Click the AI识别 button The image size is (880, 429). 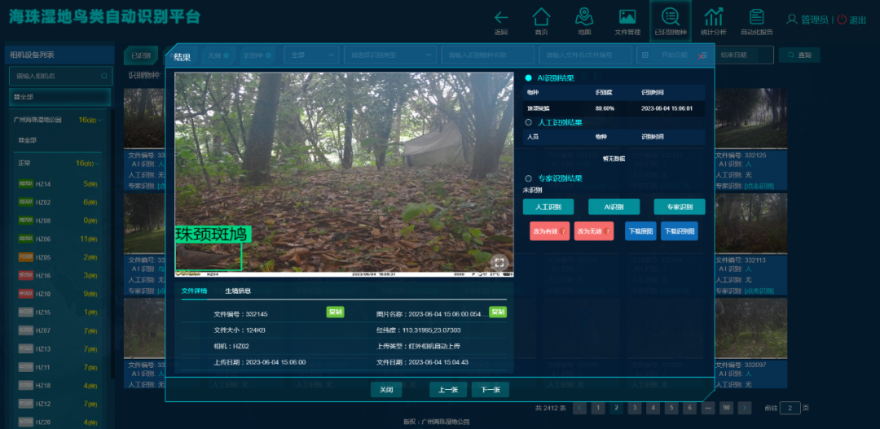click(614, 207)
